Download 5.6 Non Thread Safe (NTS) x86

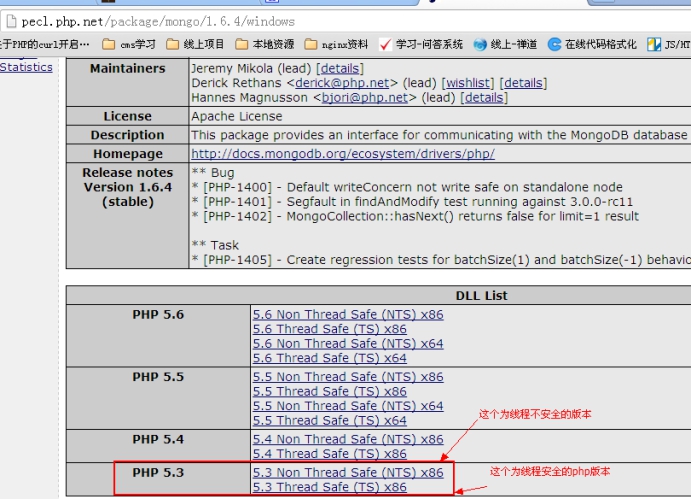click(348, 315)
